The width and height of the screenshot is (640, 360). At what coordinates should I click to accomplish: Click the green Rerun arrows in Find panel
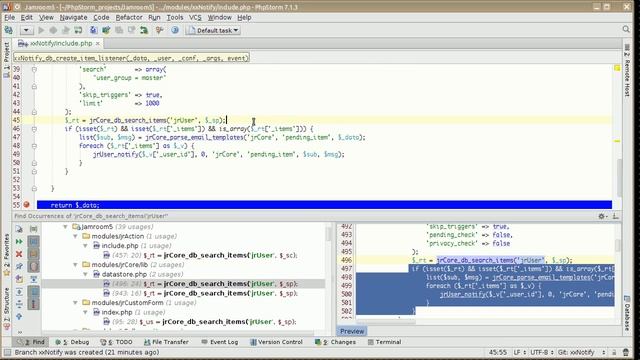(x=19, y=242)
